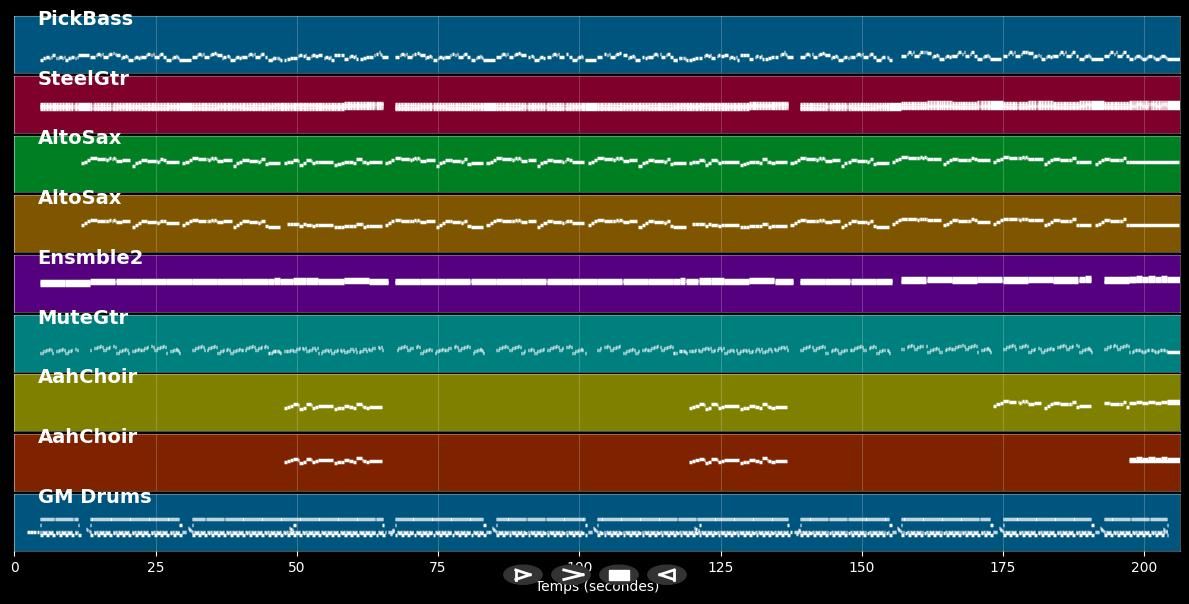Image resolution: width=1189 pixels, height=604 pixels.
Task: Select the Ensmble2 track label
Action: [90, 258]
